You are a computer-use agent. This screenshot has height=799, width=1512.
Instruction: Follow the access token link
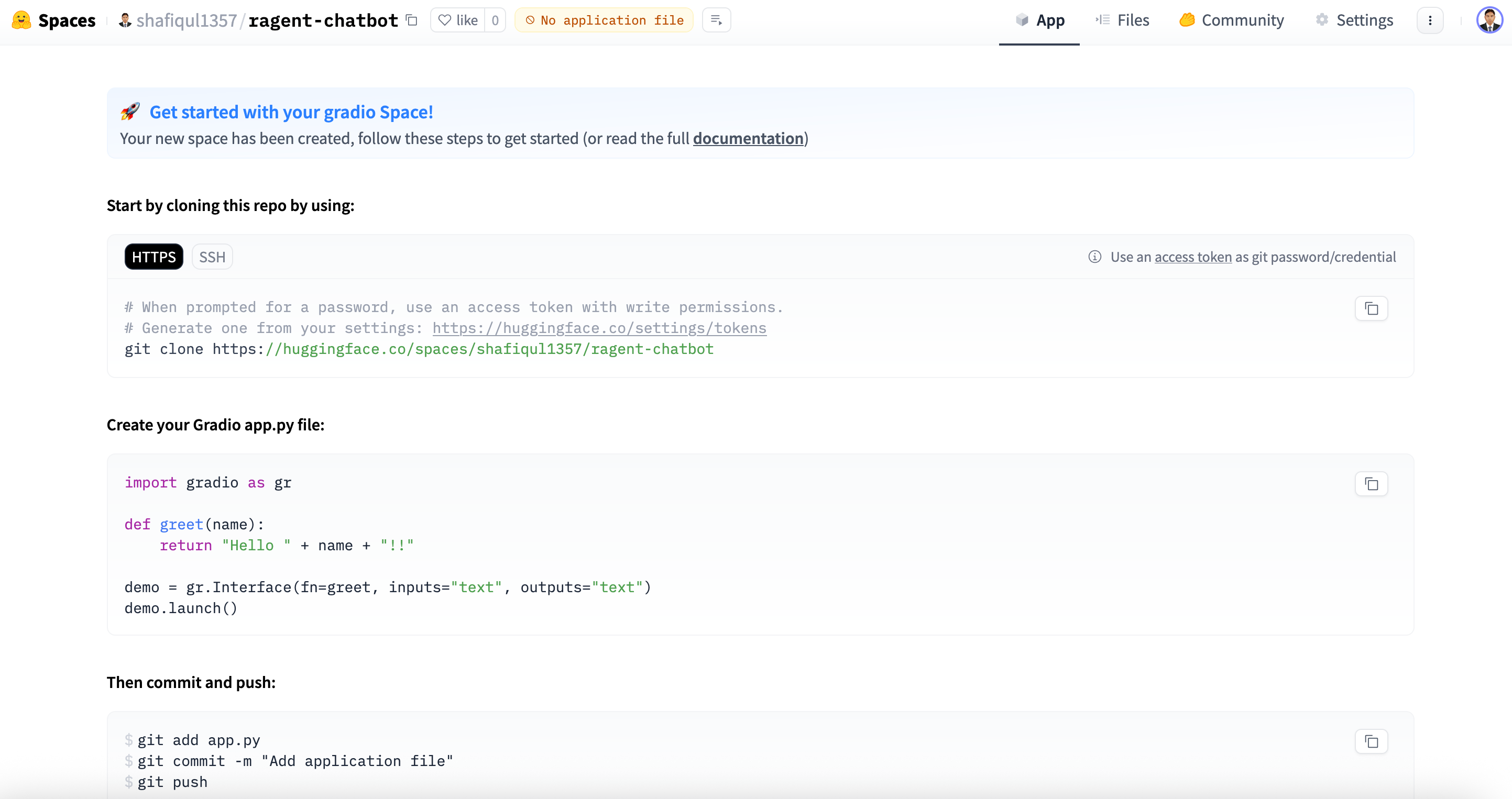coord(1193,257)
